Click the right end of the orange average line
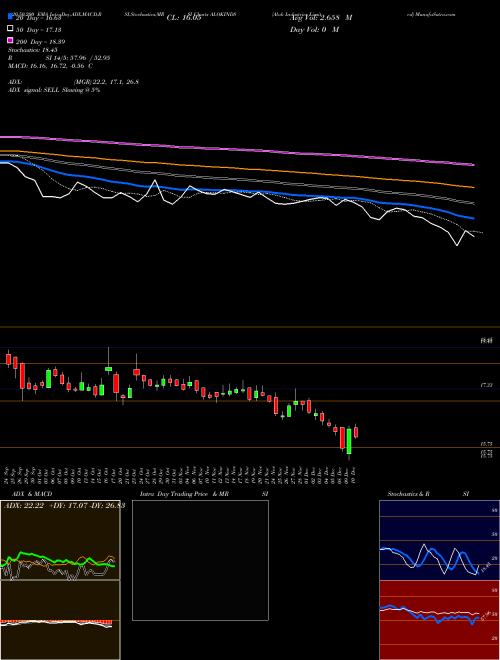 click(473, 187)
